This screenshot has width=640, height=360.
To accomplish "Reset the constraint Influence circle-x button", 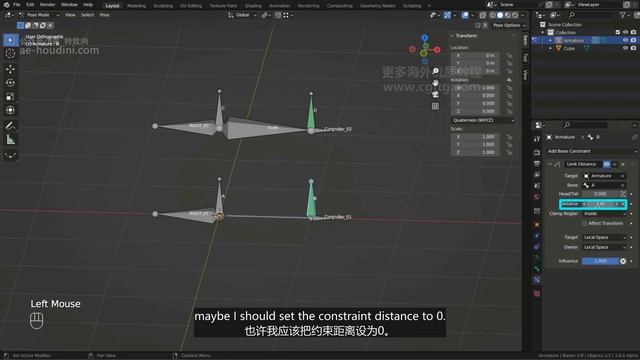I will tap(623, 261).
